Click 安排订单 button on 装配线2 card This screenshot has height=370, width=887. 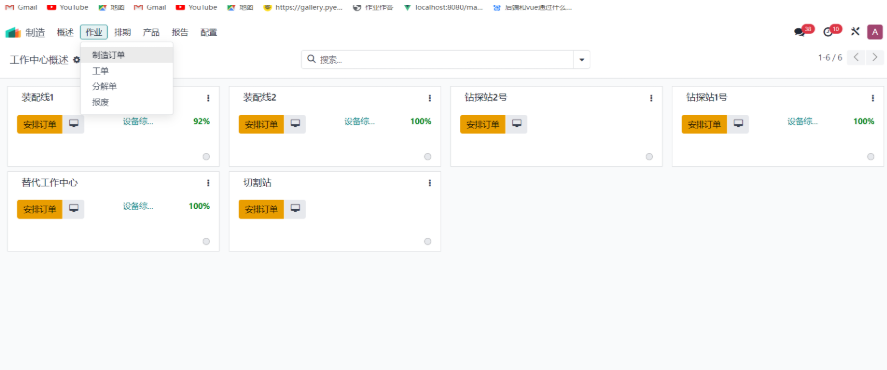[x=261, y=124]
